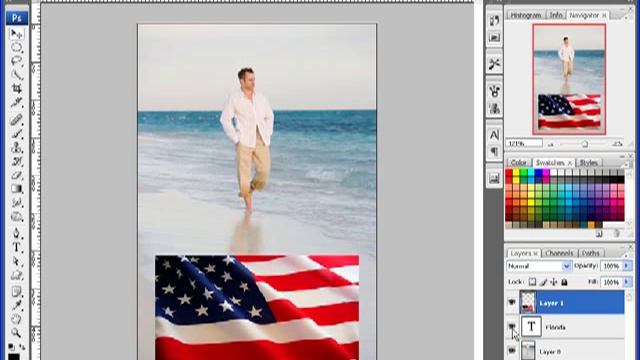Switch to the Color tab
The height and width of the screenshot is (360, 640).
[519, 162]
